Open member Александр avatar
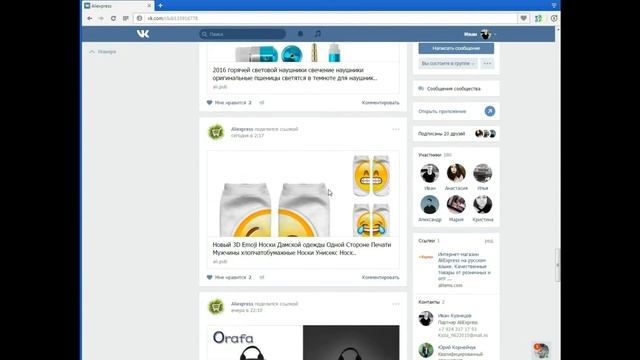The image size is (640, 360). [x=430, y=204]
